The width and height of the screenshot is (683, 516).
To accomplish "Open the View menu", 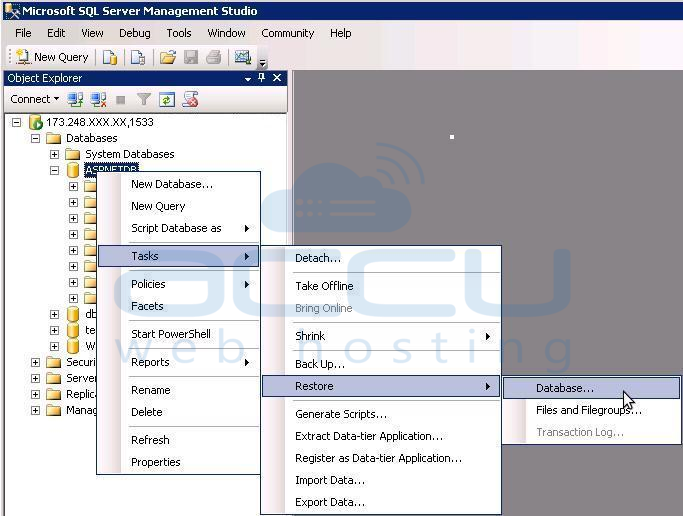I will [92, 33].
